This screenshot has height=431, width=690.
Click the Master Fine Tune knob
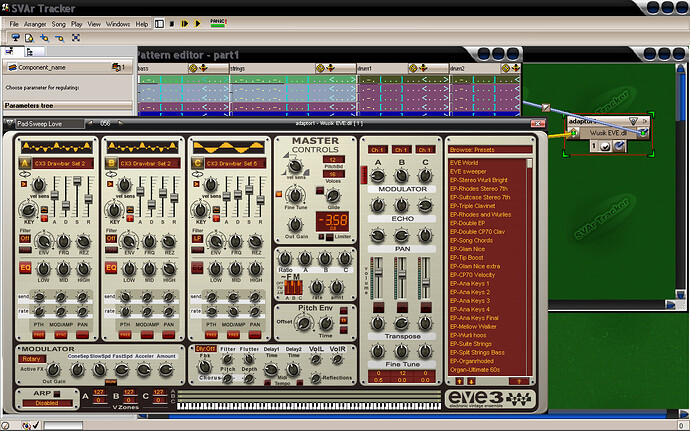[295, 194]
